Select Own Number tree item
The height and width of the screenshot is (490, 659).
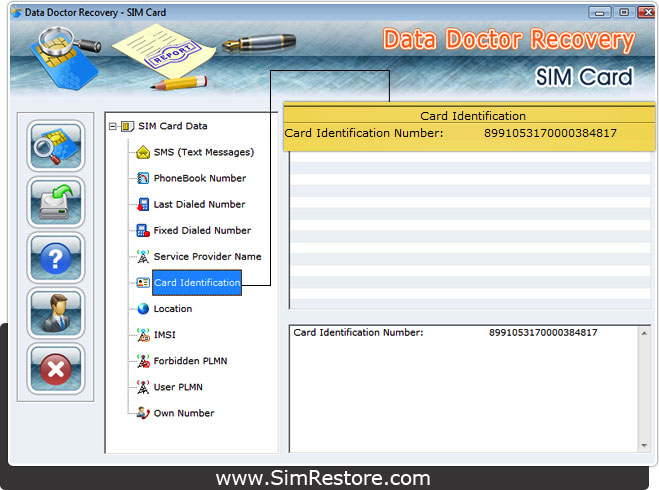[184, 413]
